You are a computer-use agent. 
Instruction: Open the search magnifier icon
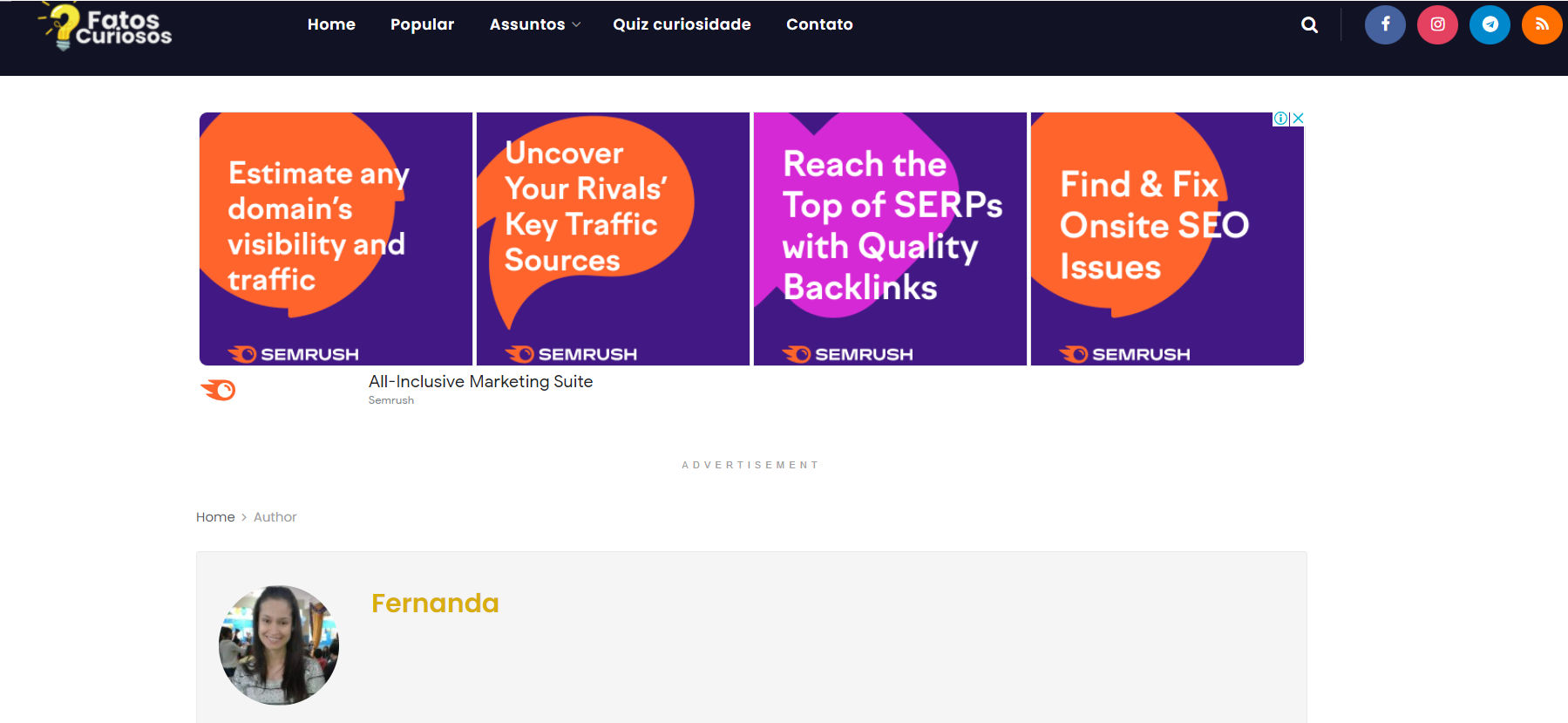click(x=1309, y=25)
